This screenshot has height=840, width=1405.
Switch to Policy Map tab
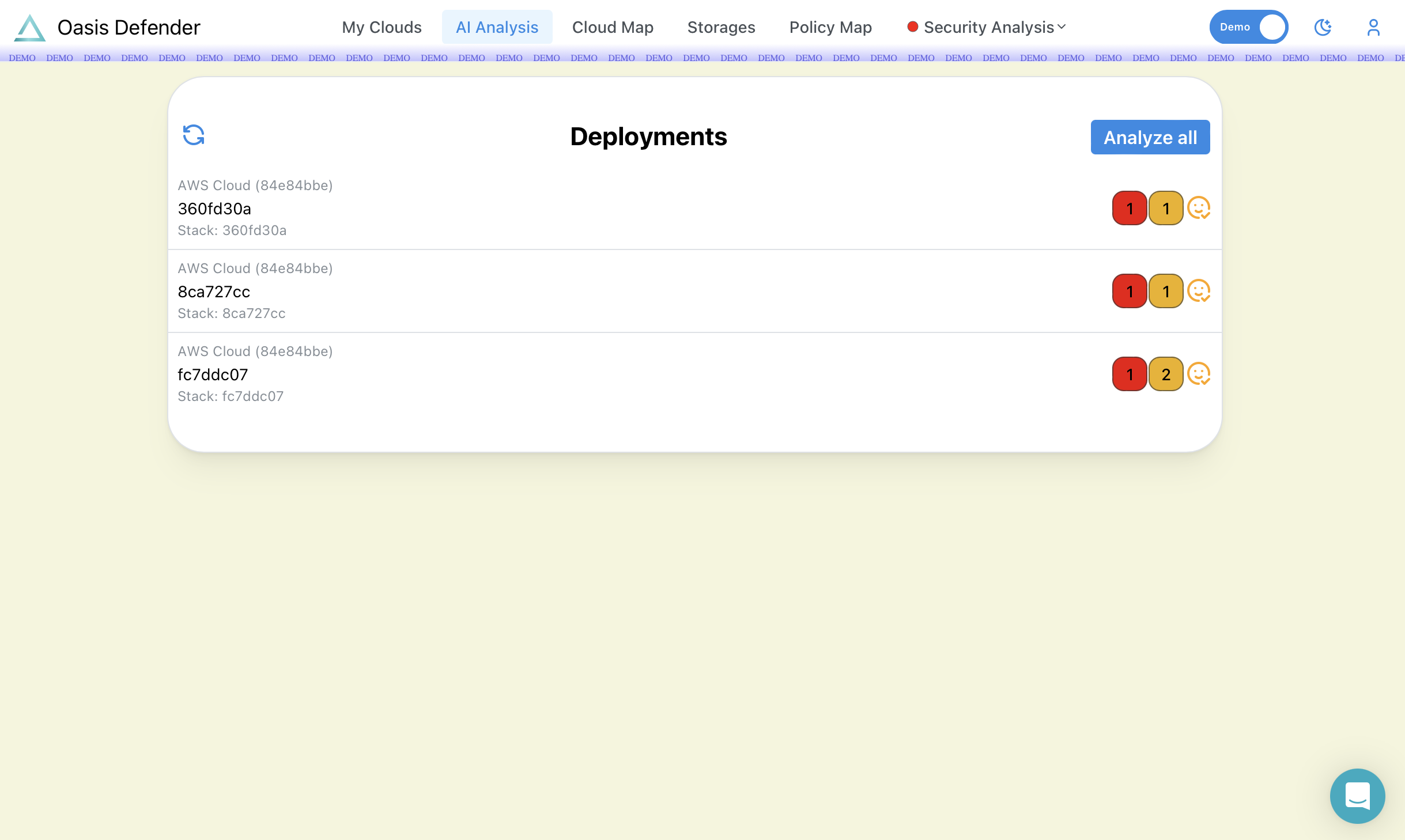click(x=830, y=27)
